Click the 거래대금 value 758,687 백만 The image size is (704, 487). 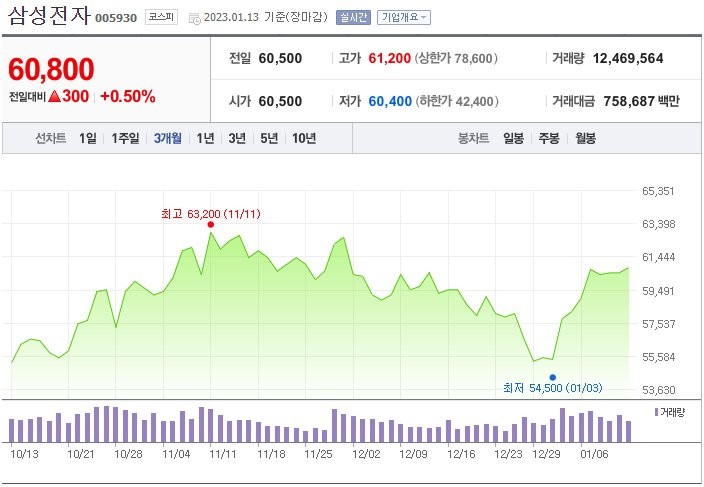tap(642, 101)
